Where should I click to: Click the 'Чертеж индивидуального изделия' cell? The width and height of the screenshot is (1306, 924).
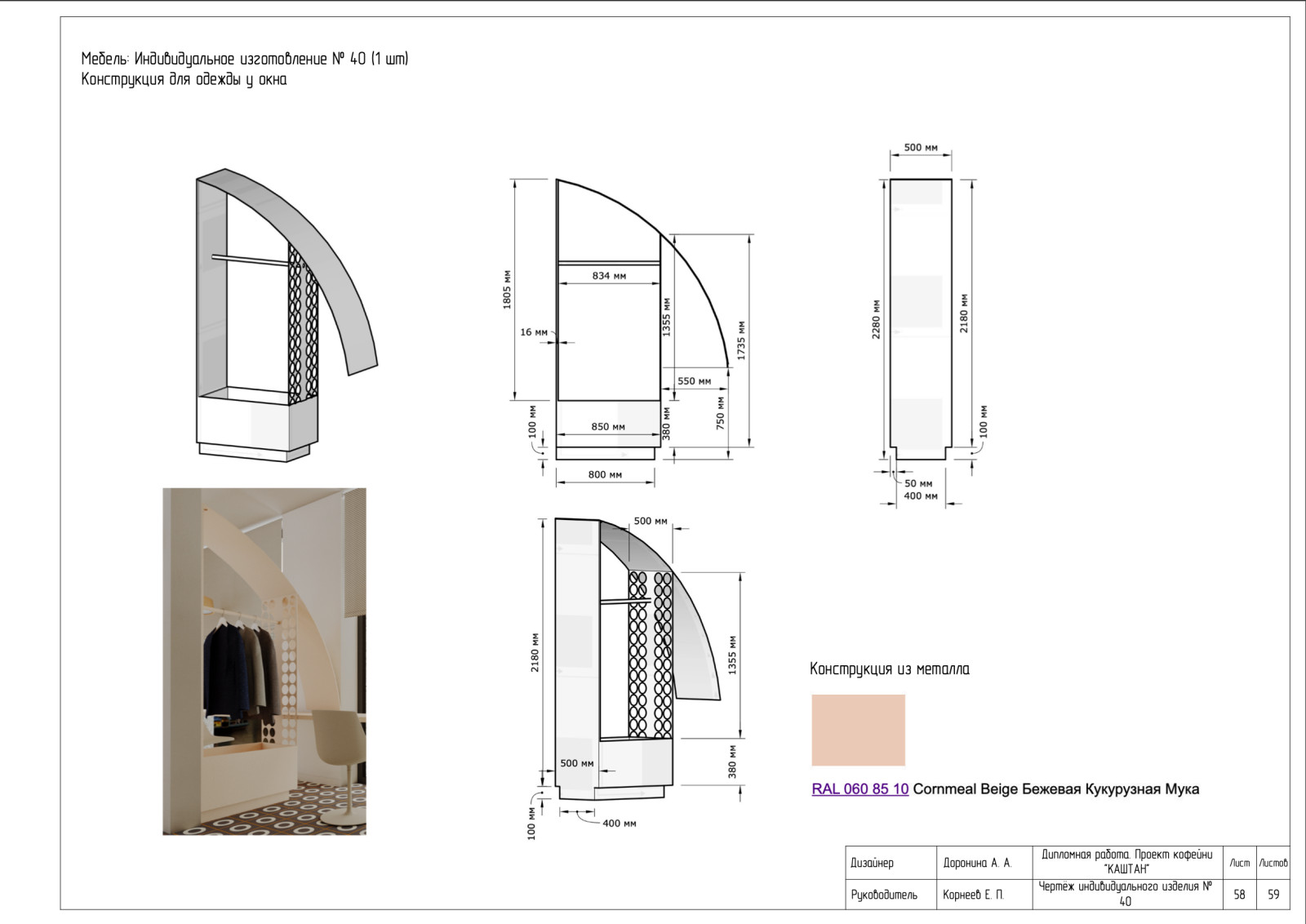pyautogui.click(x=1126, y=893)
